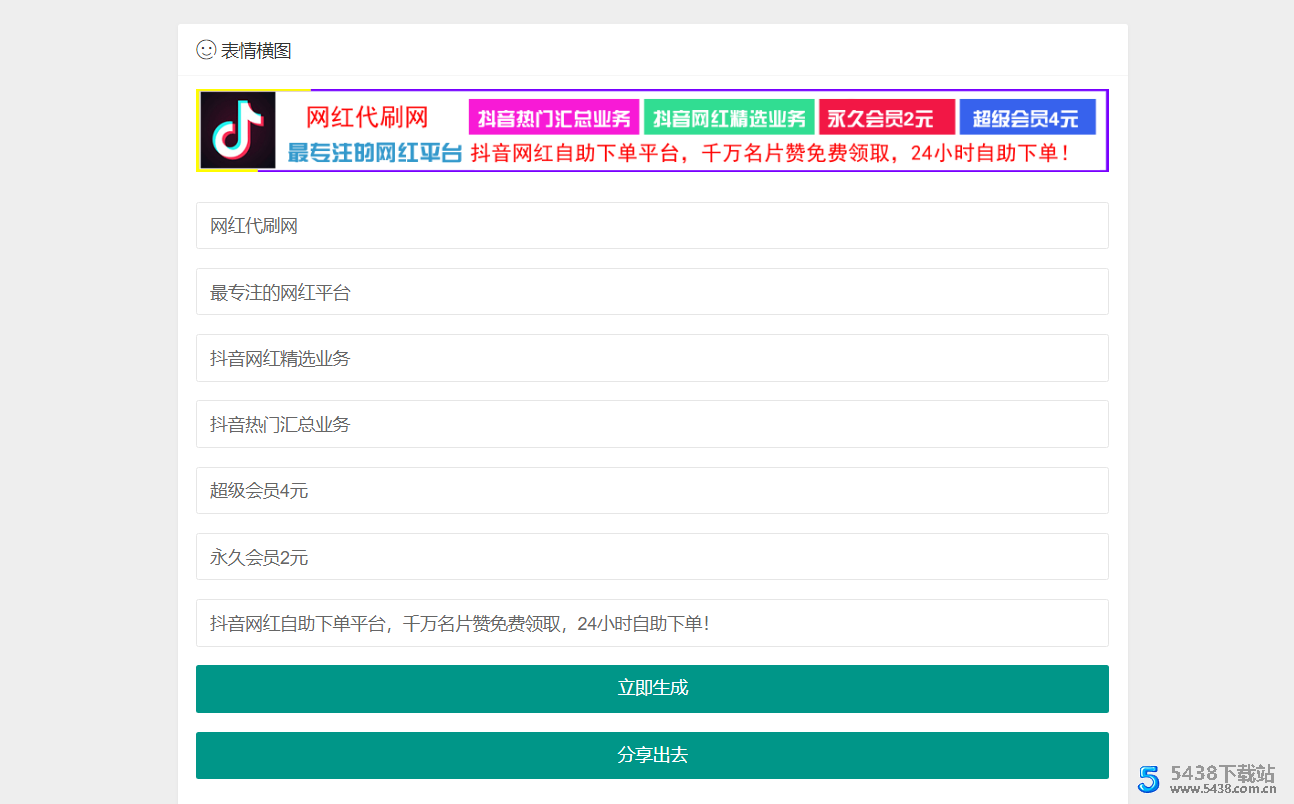1294x804 pixels.
Task: Focus the 最专注的网红平台 input field
Action: click(x=652, y=292)
